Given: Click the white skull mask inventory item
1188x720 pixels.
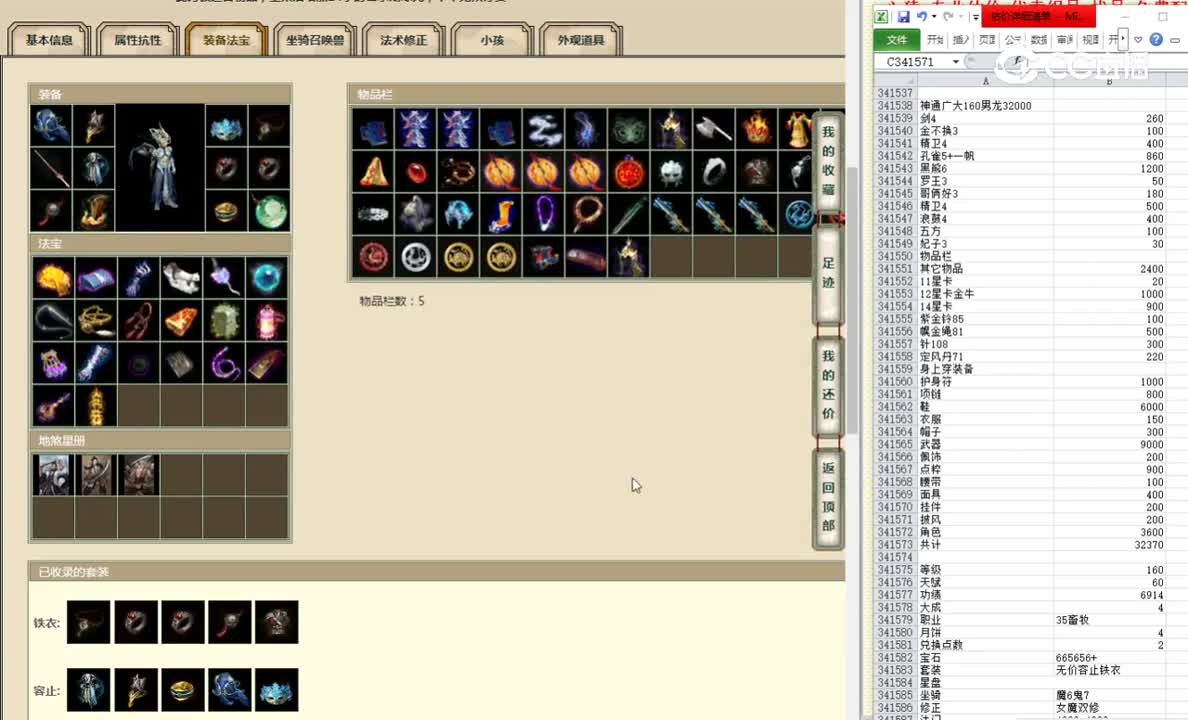Looking at the screenshot, I should pyautogui.click(x=670, y=171).
